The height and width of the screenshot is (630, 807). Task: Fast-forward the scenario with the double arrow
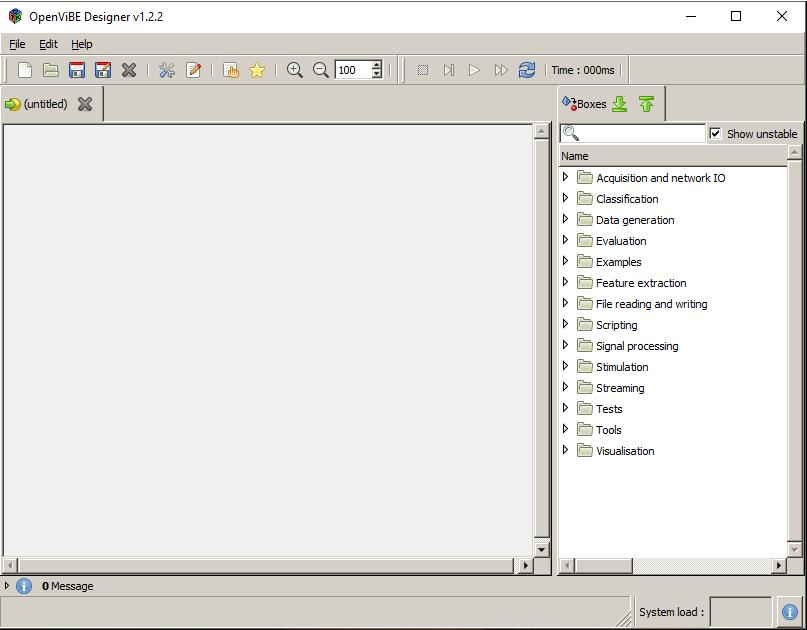pos(501,70)
